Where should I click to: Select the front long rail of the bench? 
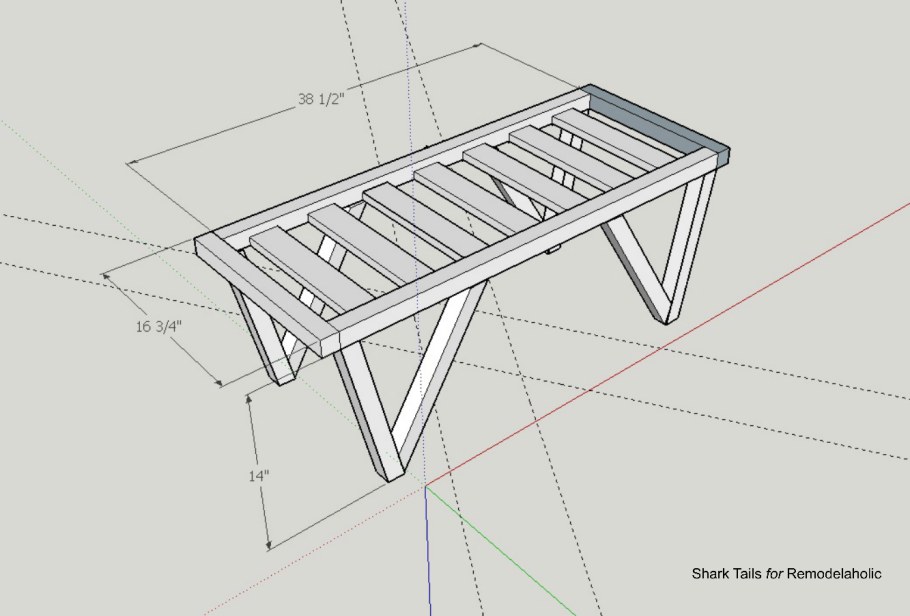pos(520,254)
